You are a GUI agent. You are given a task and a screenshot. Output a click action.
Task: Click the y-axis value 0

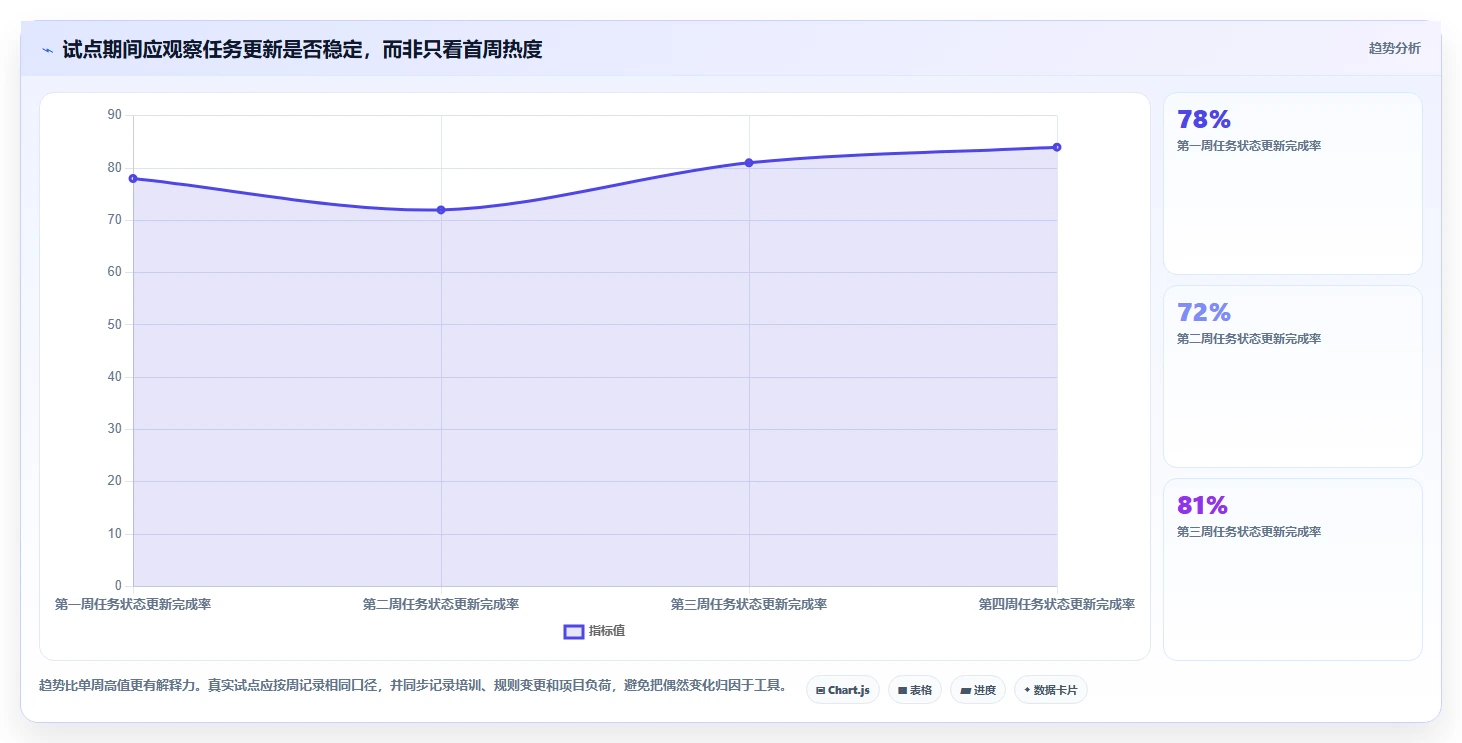118,586
